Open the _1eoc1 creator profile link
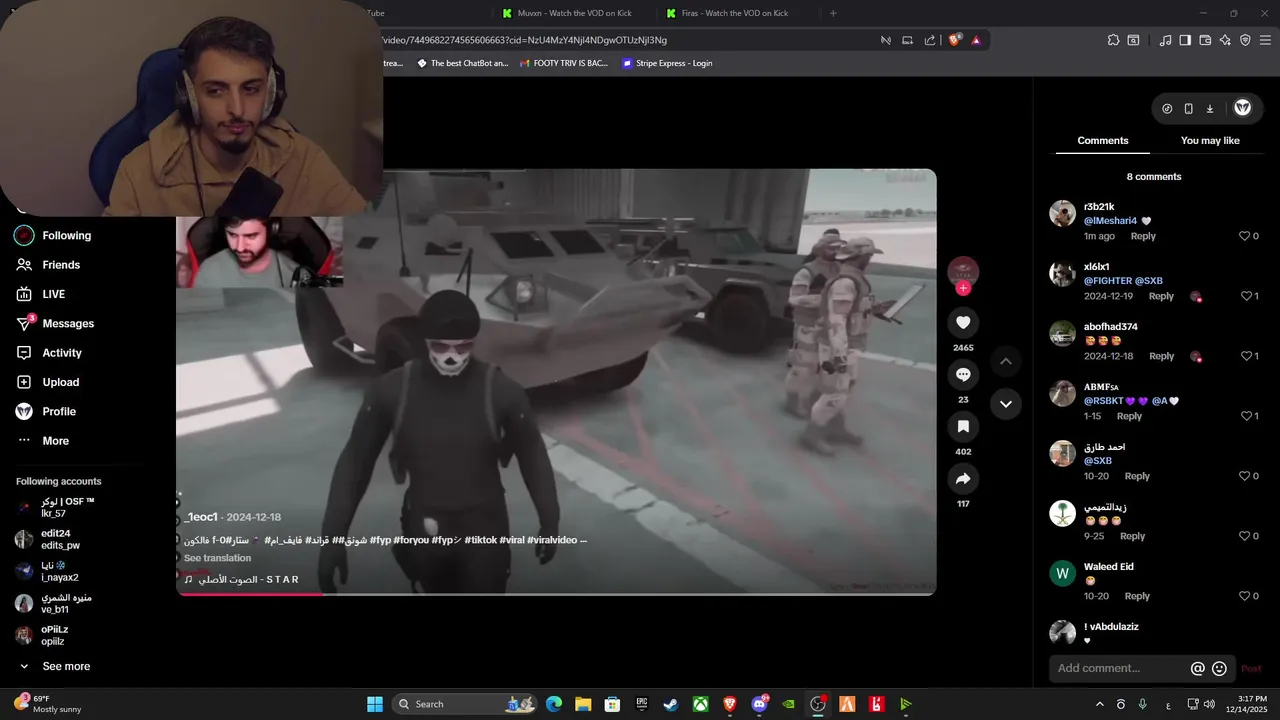This screenshot has height=720, width=1280. [201, 517]
